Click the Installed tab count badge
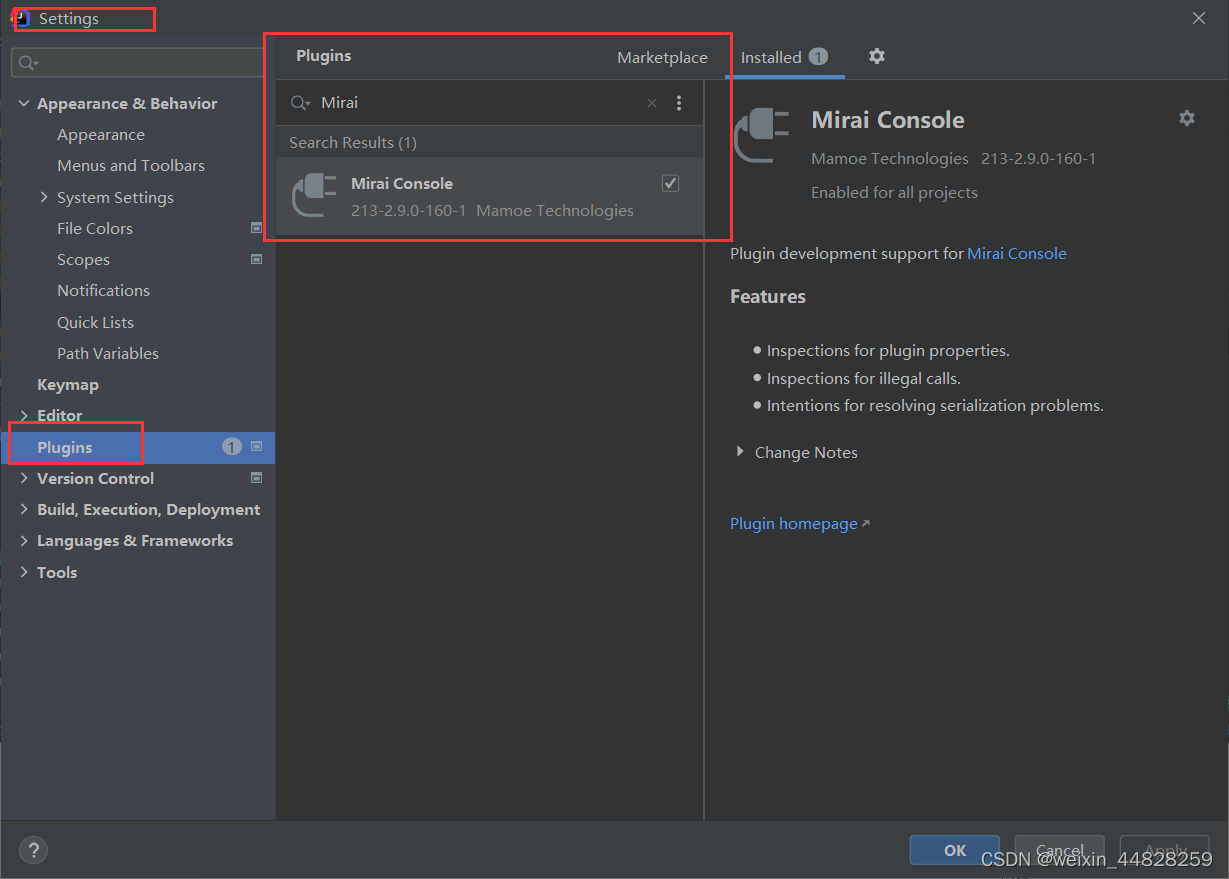This screenshot has width=1229, height=879. tap(818, 57)
